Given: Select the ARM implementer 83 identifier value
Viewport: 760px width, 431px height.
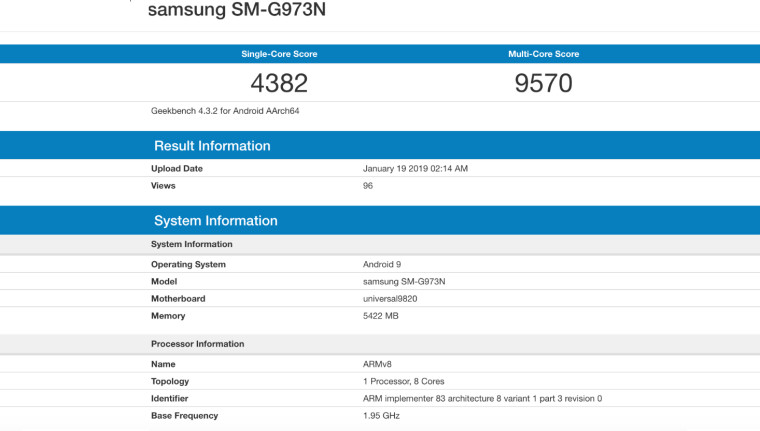Looking at the screenshot, I should click(x=482, y=399).
